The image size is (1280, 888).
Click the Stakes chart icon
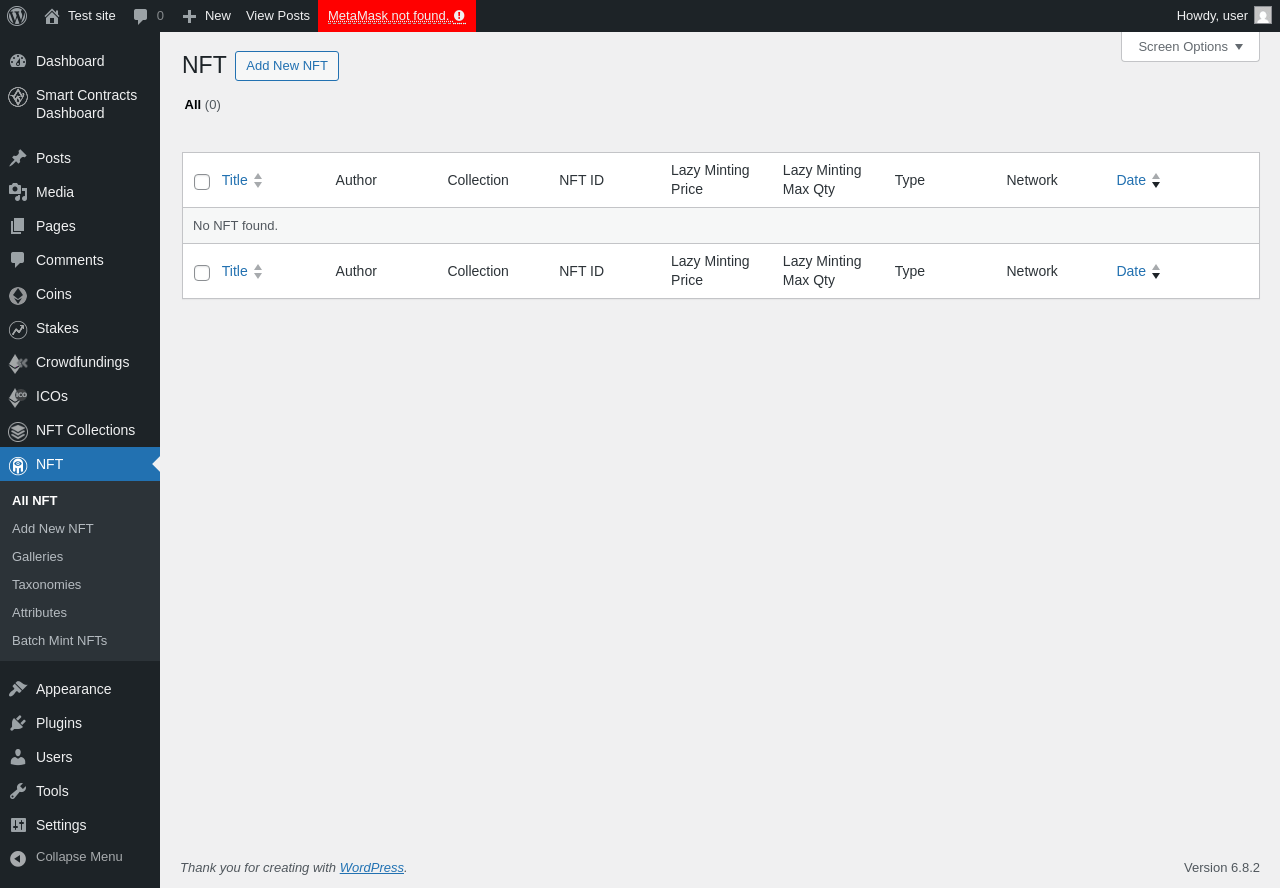(18, 329)
